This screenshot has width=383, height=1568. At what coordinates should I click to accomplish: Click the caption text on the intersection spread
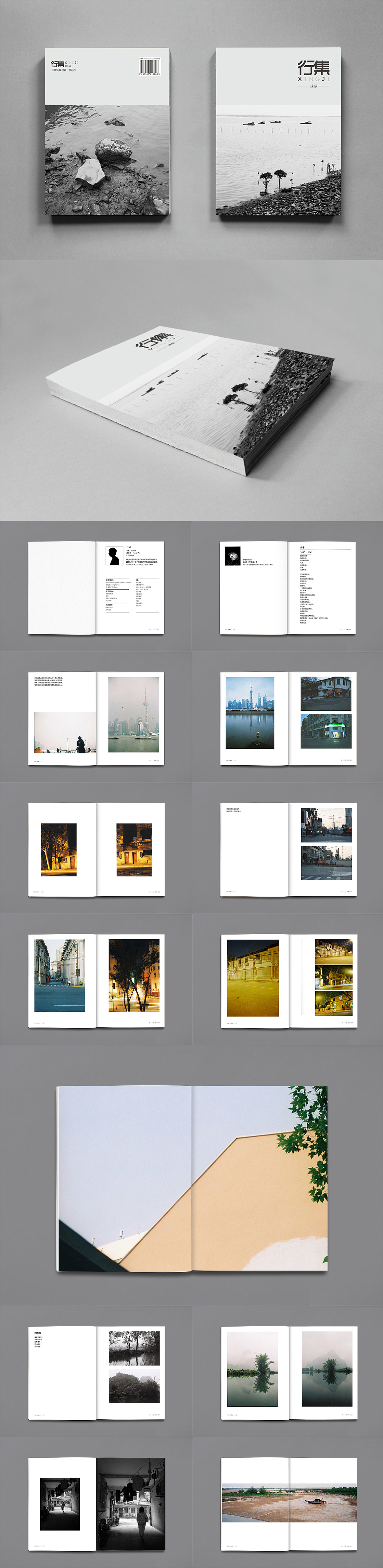click(234, 810)
